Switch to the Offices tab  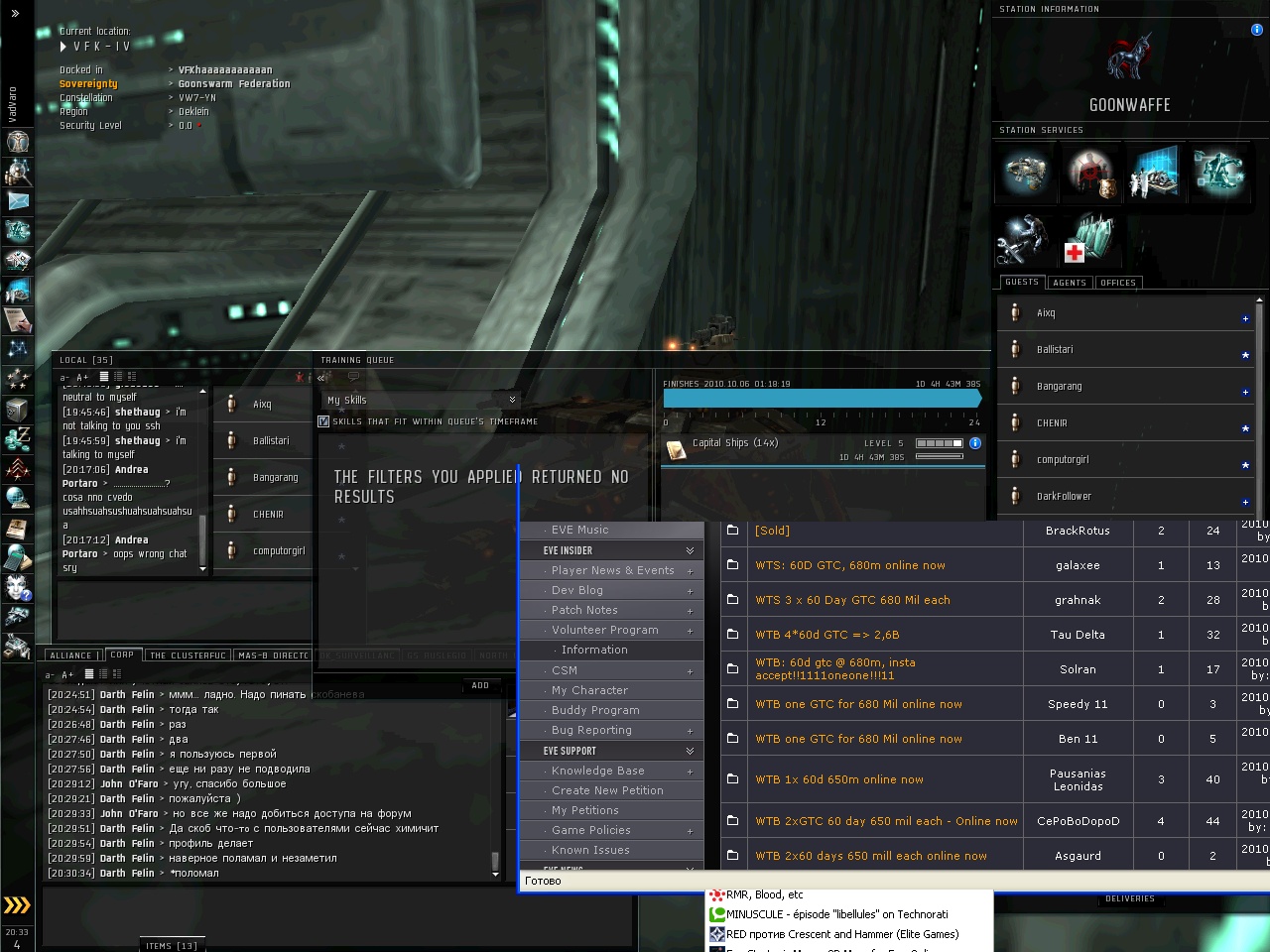coord(1118,283)
